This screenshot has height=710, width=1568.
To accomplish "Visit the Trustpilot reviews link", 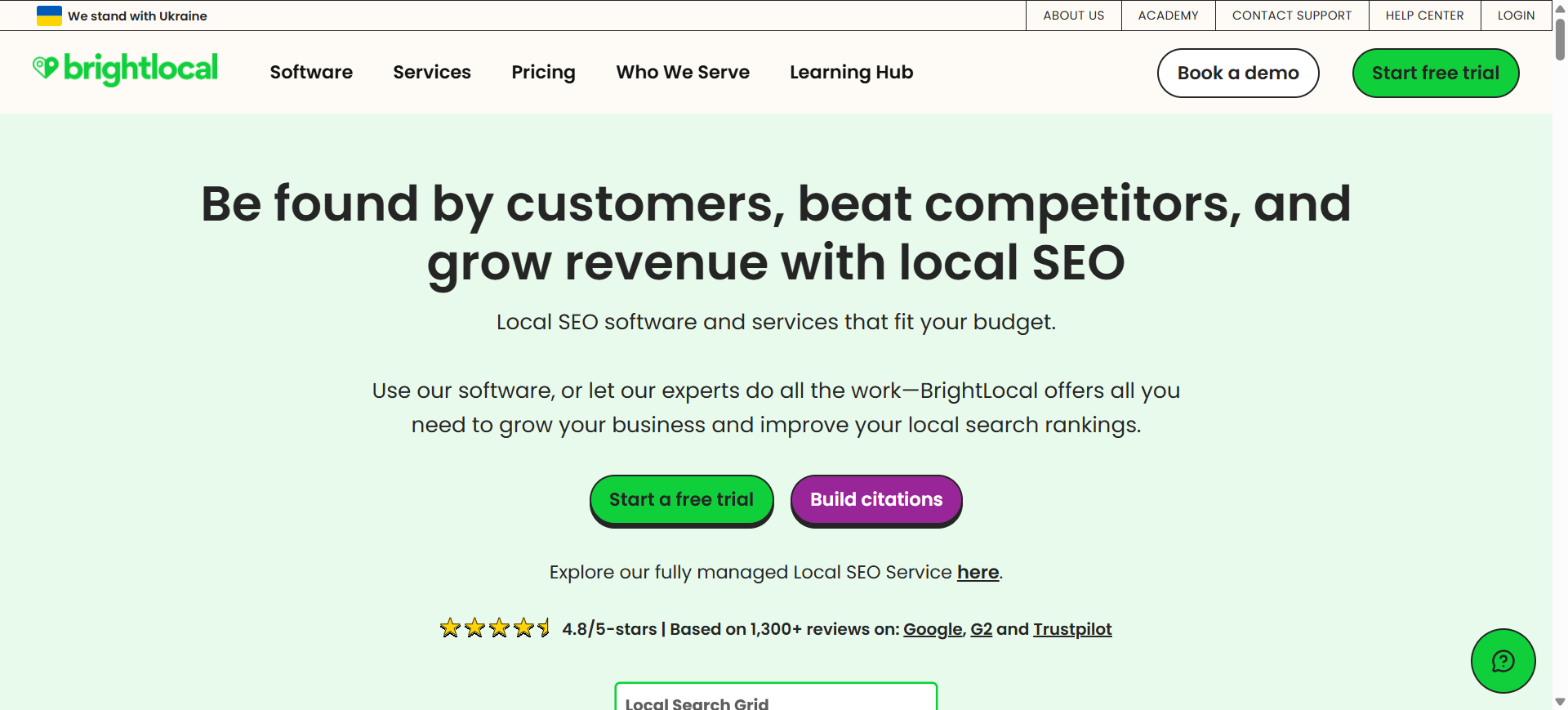I will pos(1072,629).
